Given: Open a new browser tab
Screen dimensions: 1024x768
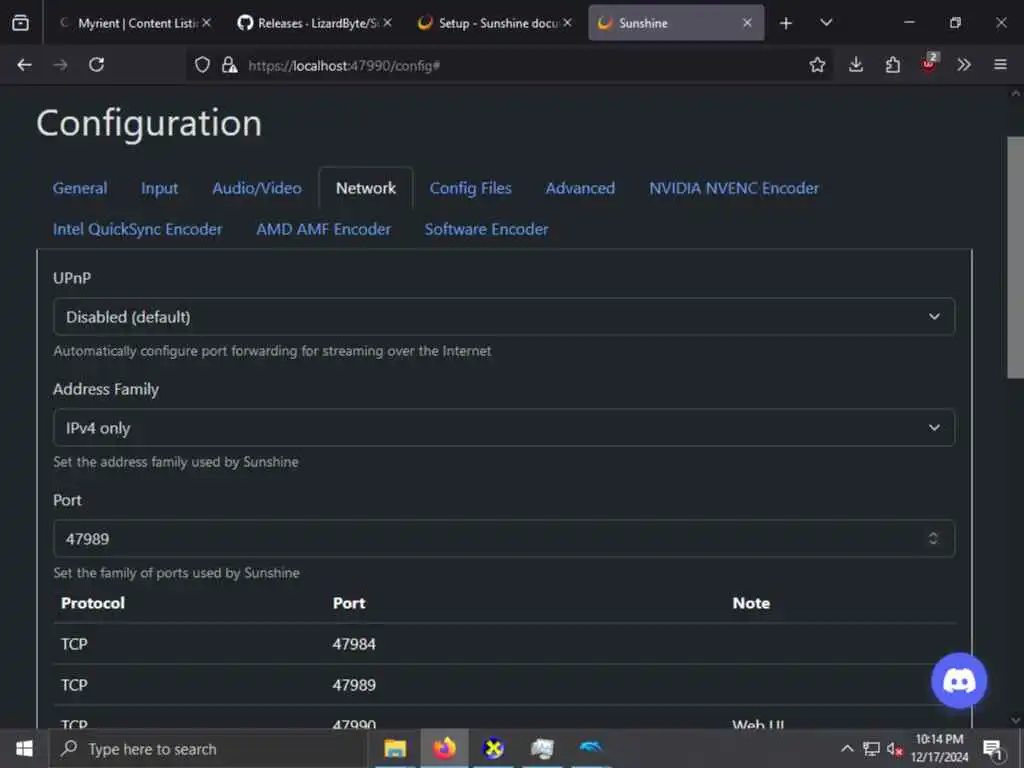Looking at the screenshot, I should point(786,23).
